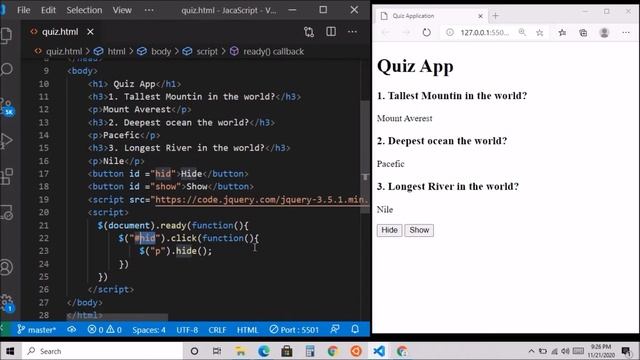Screen dimensions: 640x360
Task: Close the Quiz Application browser tab
Action: 480,16
